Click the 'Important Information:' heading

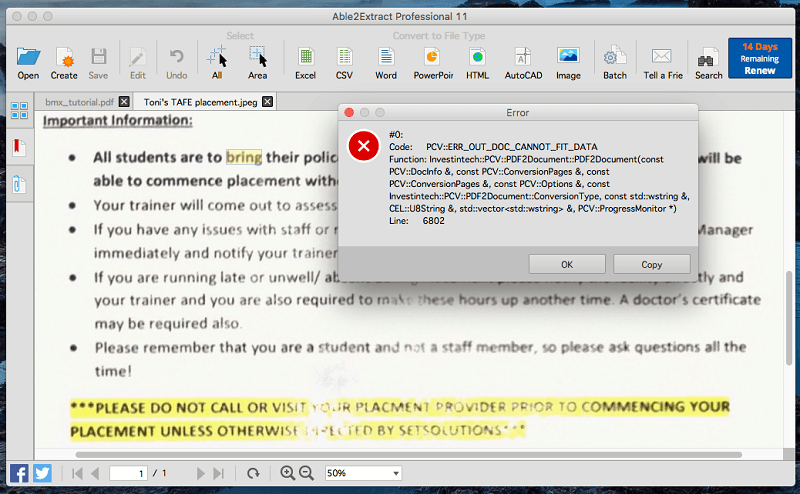[118, 120]
